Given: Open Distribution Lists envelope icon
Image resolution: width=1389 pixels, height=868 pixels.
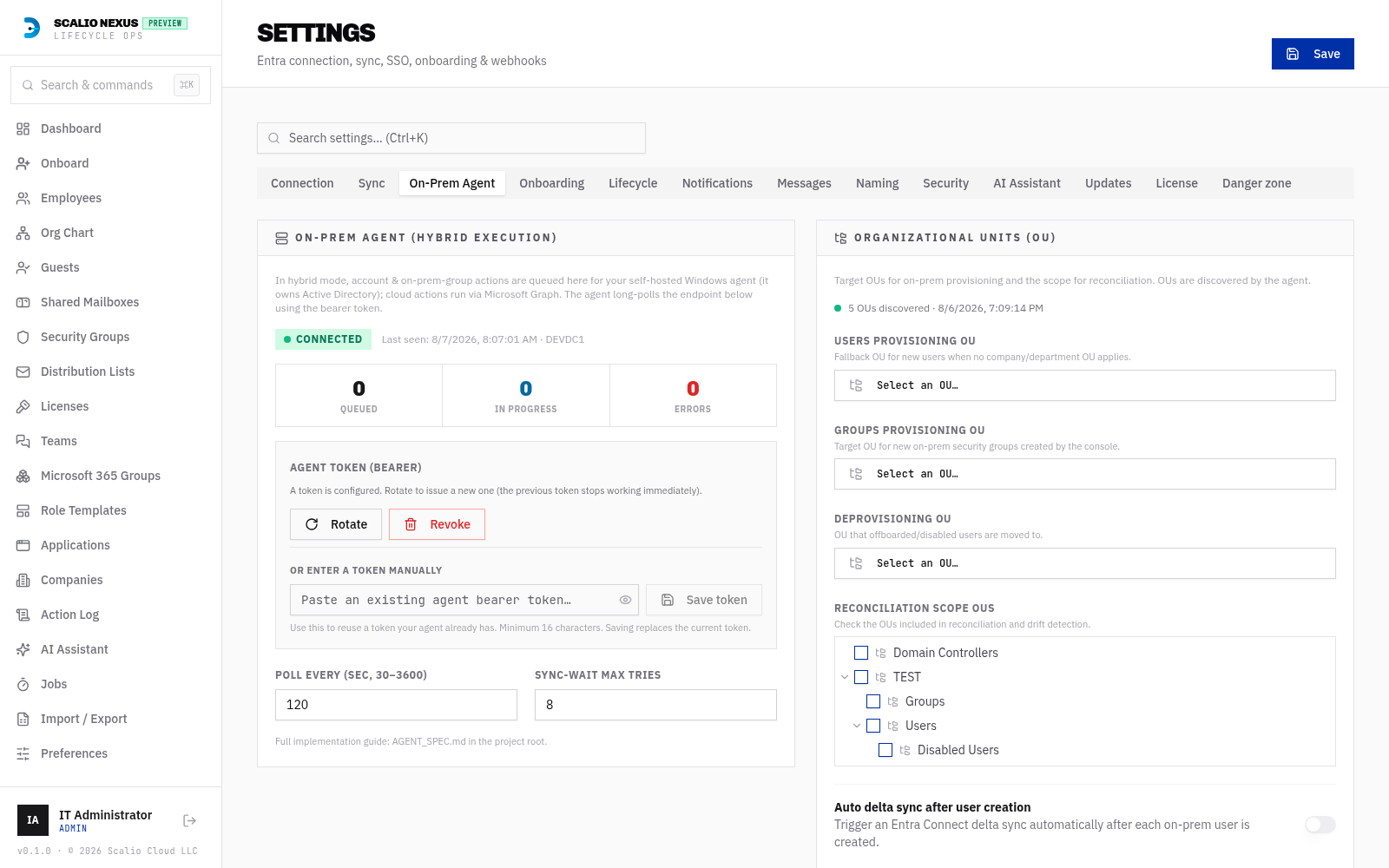Looking at the screenshot, I should point(23,372).
